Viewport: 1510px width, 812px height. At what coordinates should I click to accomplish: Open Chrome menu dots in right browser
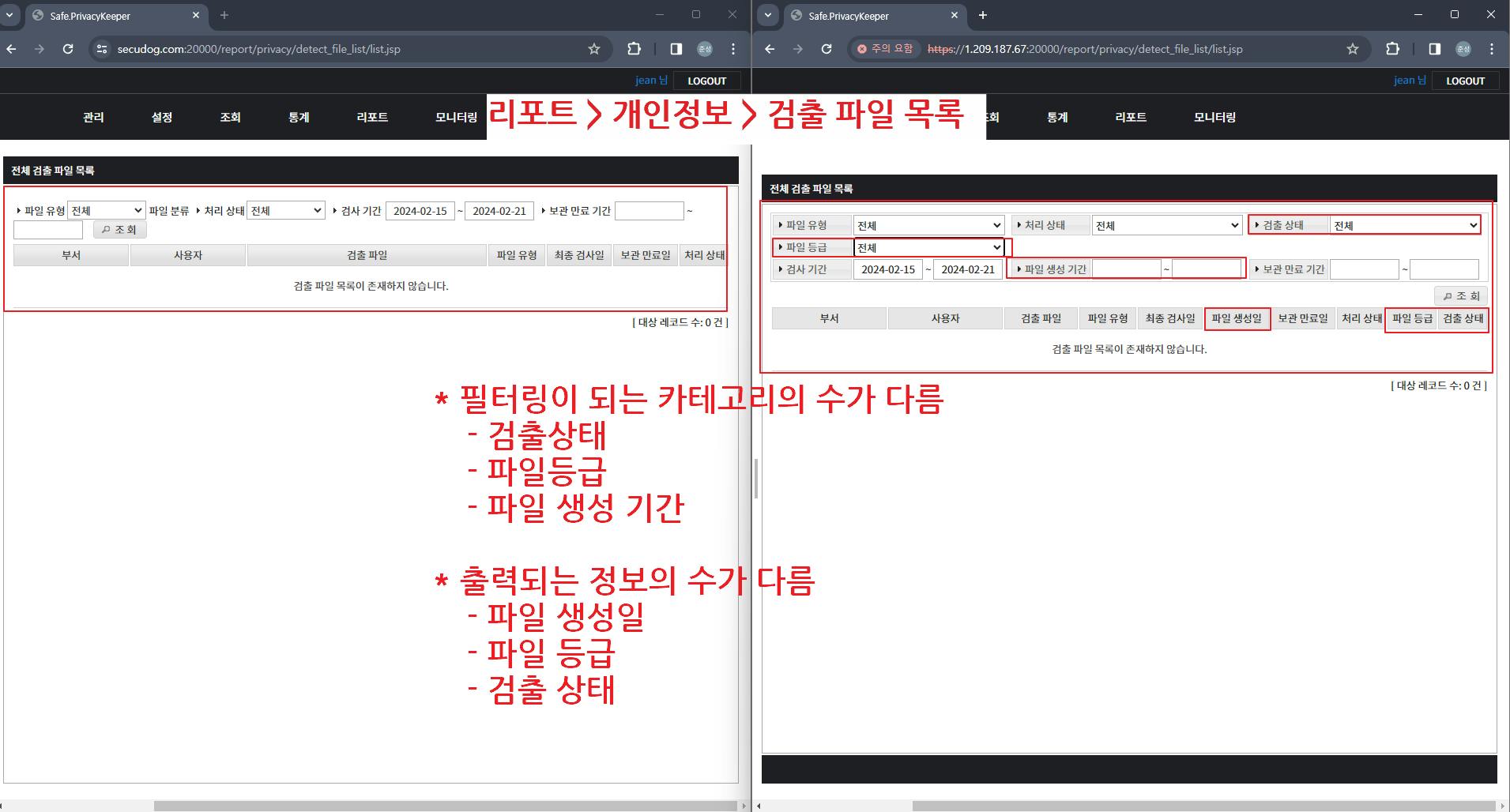tap(1492, 49)
